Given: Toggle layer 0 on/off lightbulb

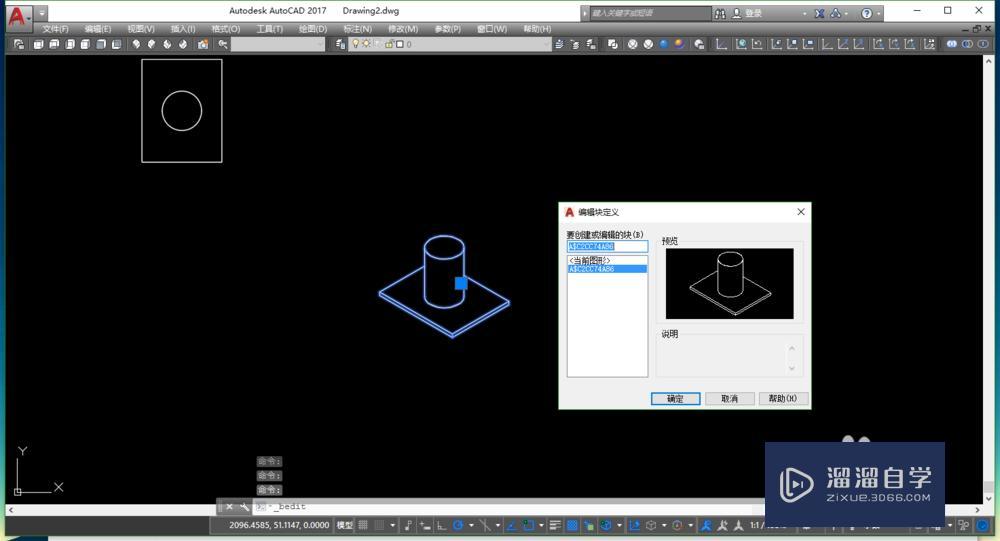Looking at the screenshot, I should (356, 44).
